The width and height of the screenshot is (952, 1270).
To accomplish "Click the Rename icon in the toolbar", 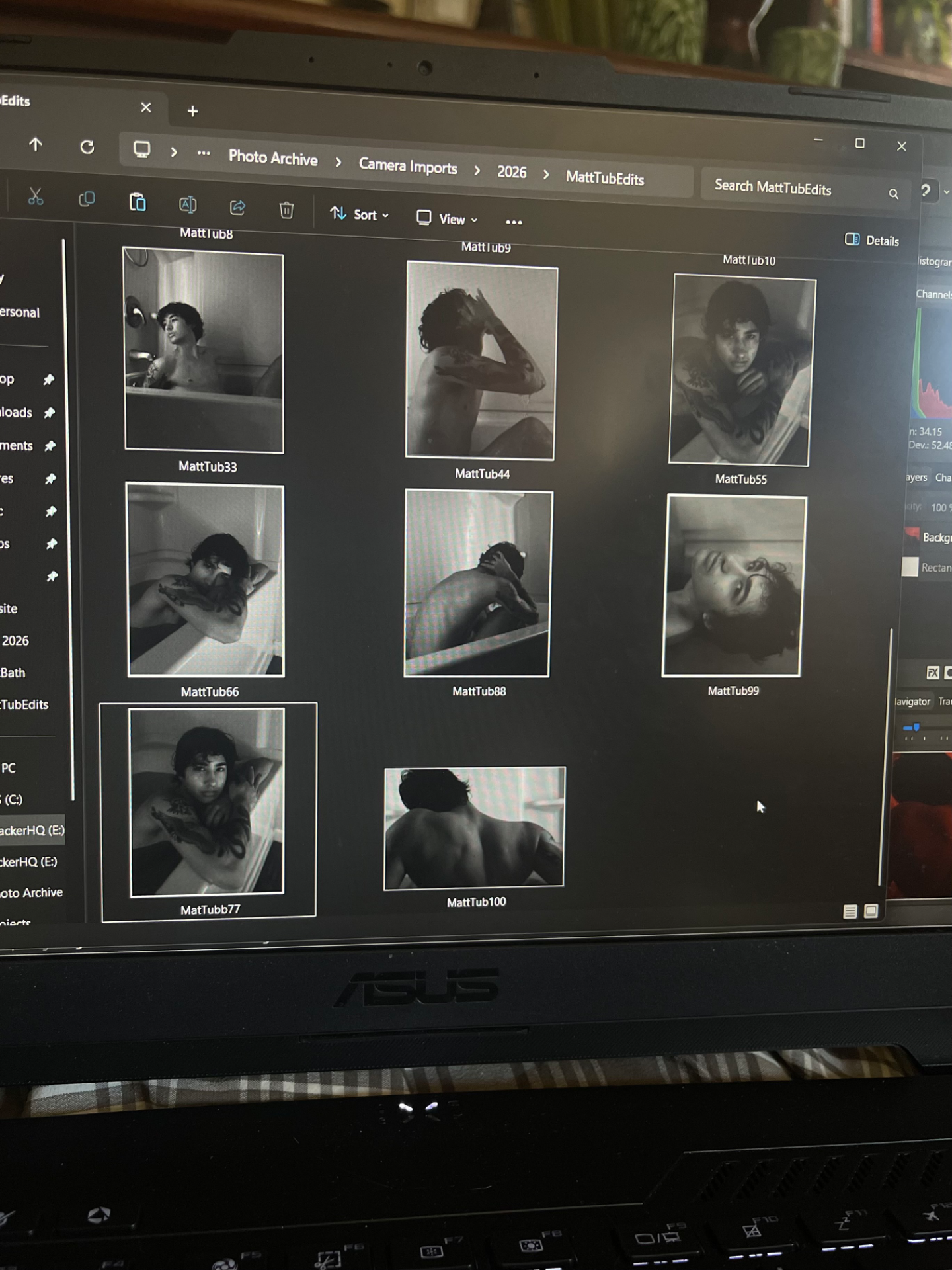I will click(188, 205).
